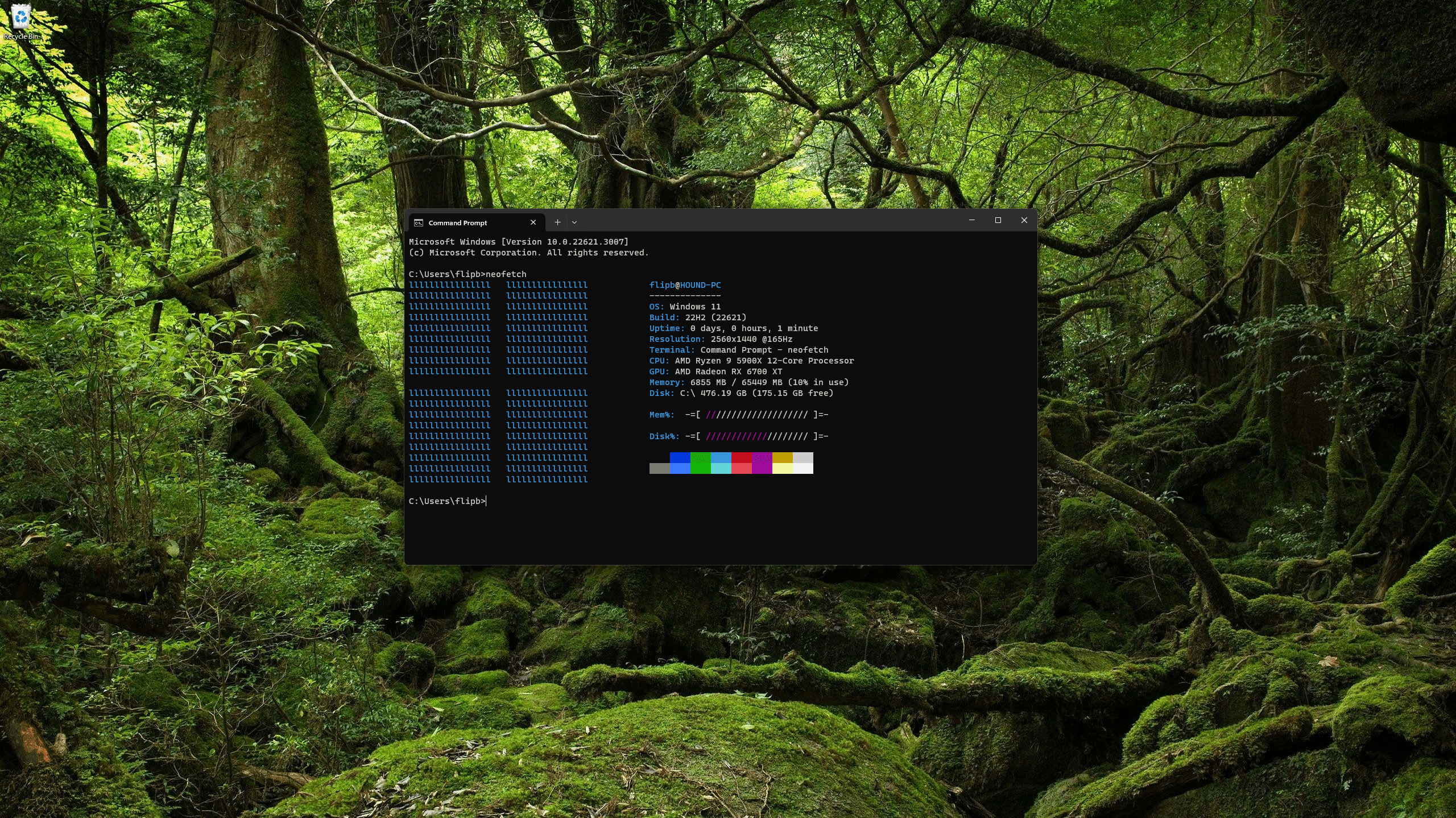Click the Uptime line in neofetch output
The width and height of the screenshot is (1456, 818).
[734, 328]
